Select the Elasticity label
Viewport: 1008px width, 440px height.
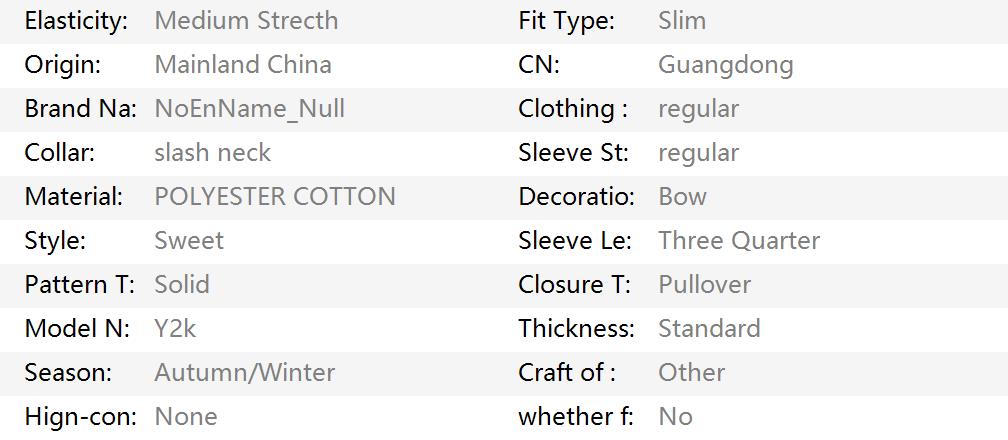(76, 21)
